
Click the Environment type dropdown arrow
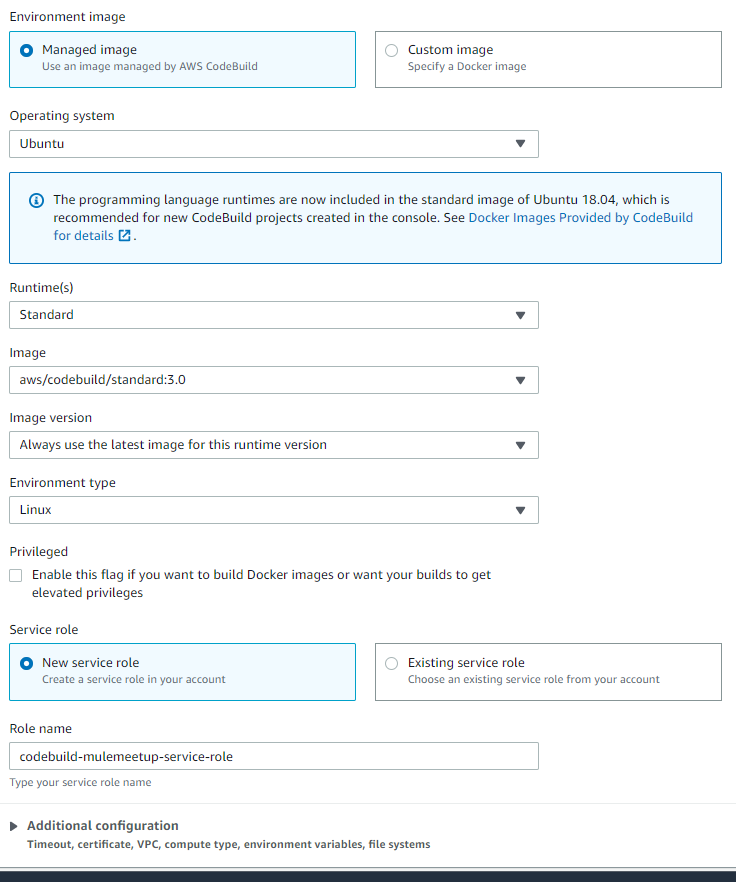[520, 510]
